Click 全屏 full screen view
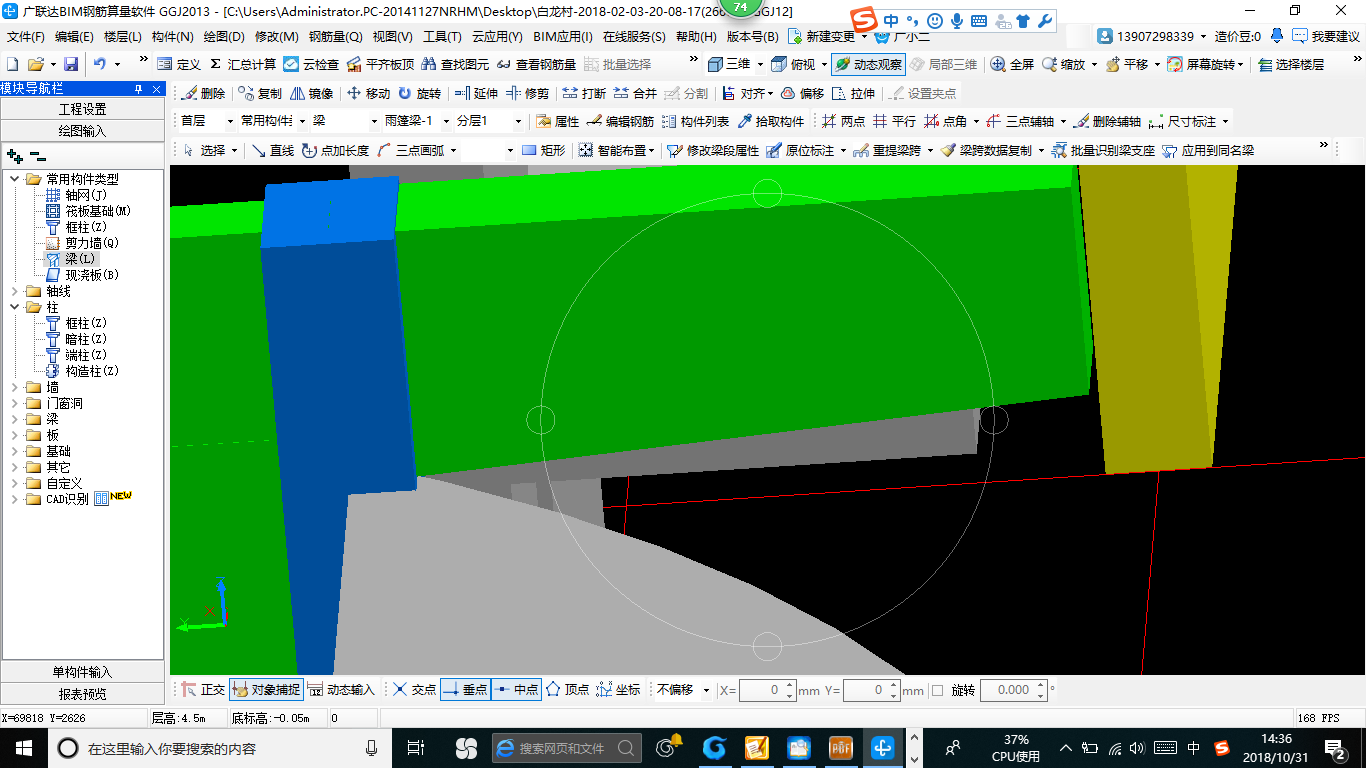 coord(1012,64)
